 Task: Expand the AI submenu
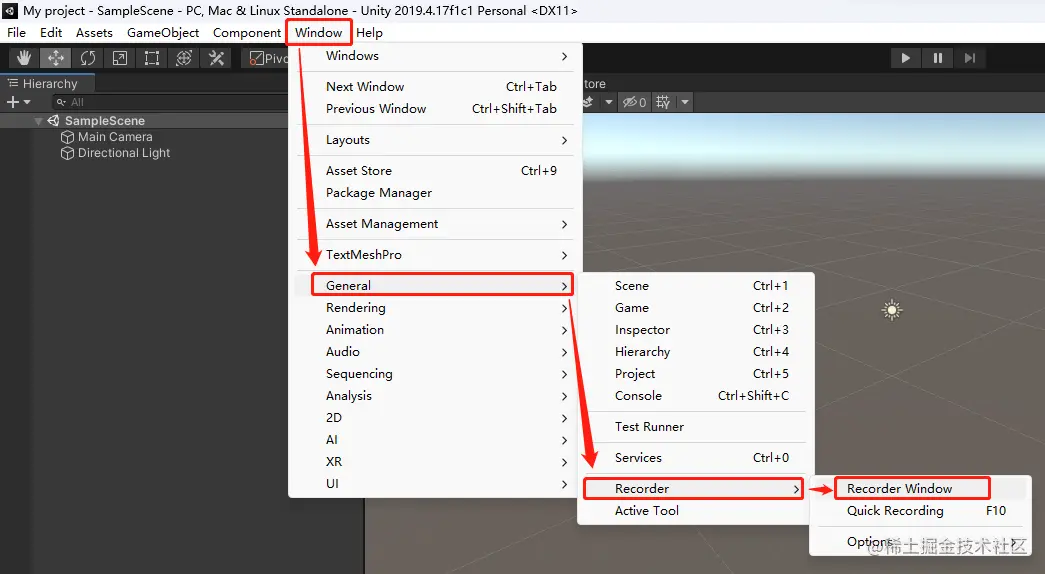tap(435, 439)
